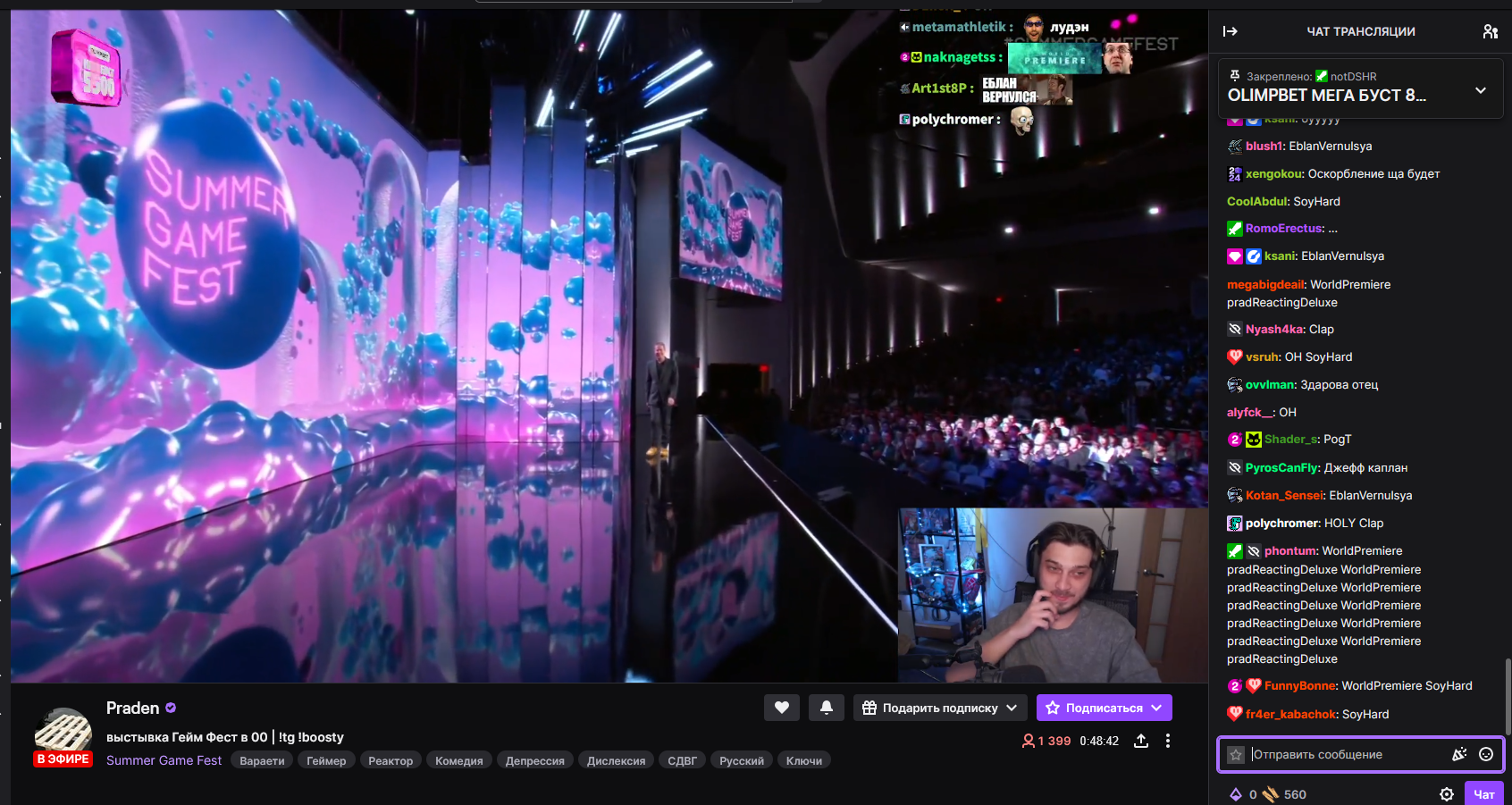Open channel points balance showing 560
1512x805 pixels.
(x=1284, y=794)
